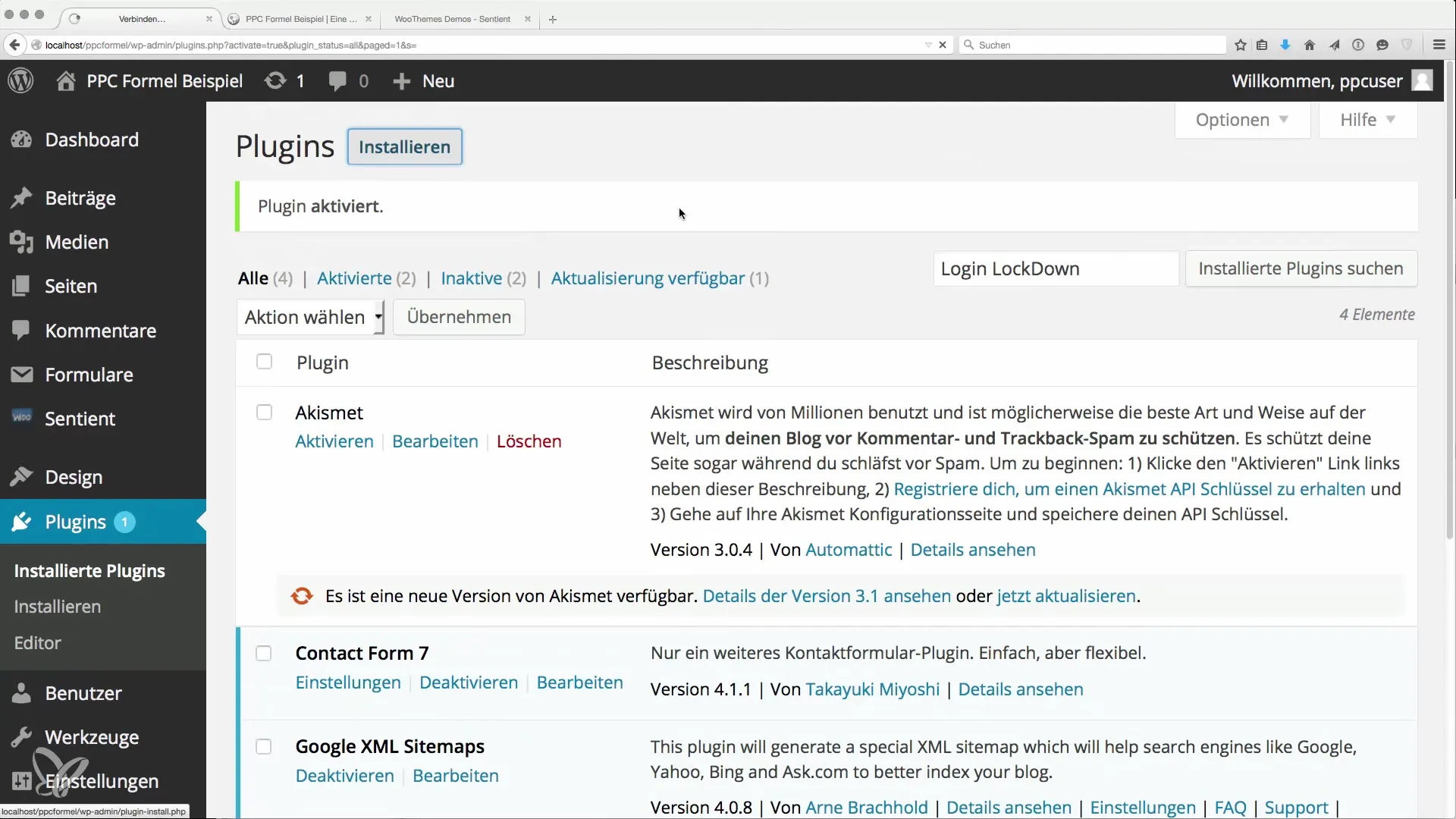Image resolution: width=1456 pixels, height=819 pixels.
Task: Expand the Hilfe help panel
Action: click(1368, 120)
